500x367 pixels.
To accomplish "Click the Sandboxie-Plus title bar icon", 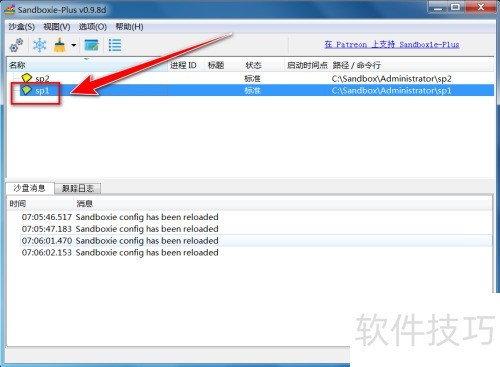I will pos(10,10).
